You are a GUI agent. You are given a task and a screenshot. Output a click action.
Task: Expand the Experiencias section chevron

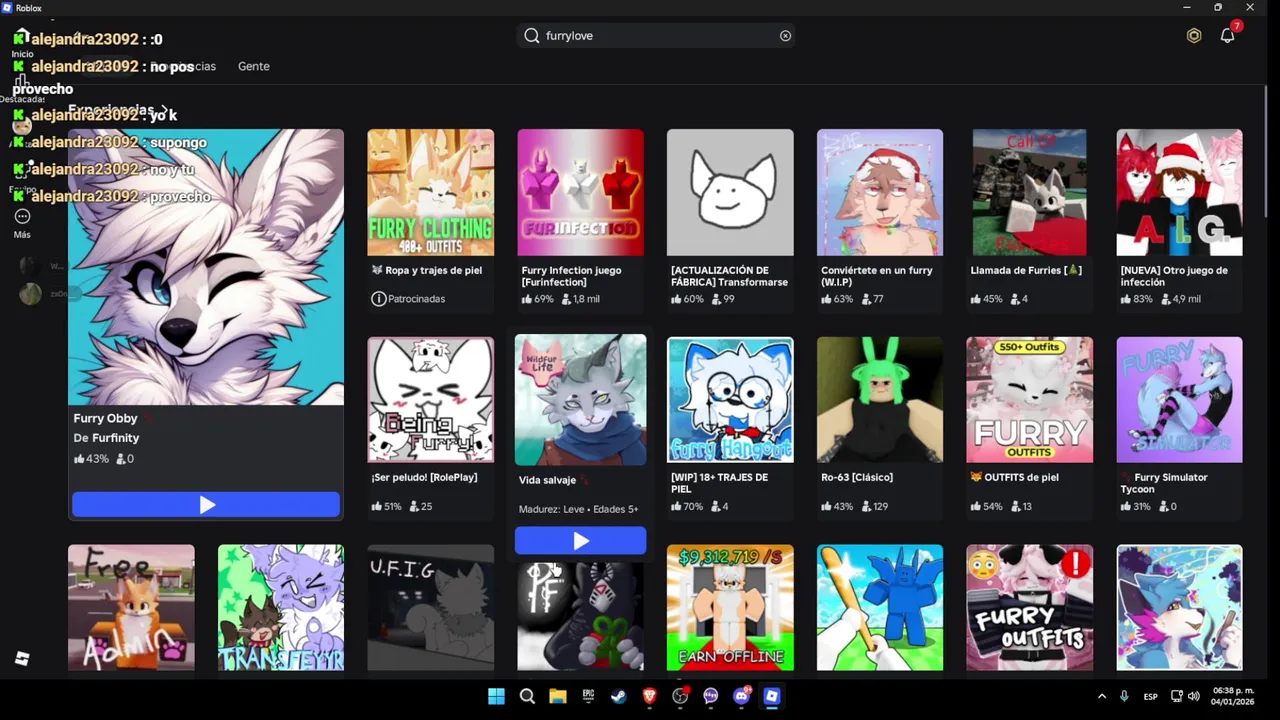(x=165, y=109)
